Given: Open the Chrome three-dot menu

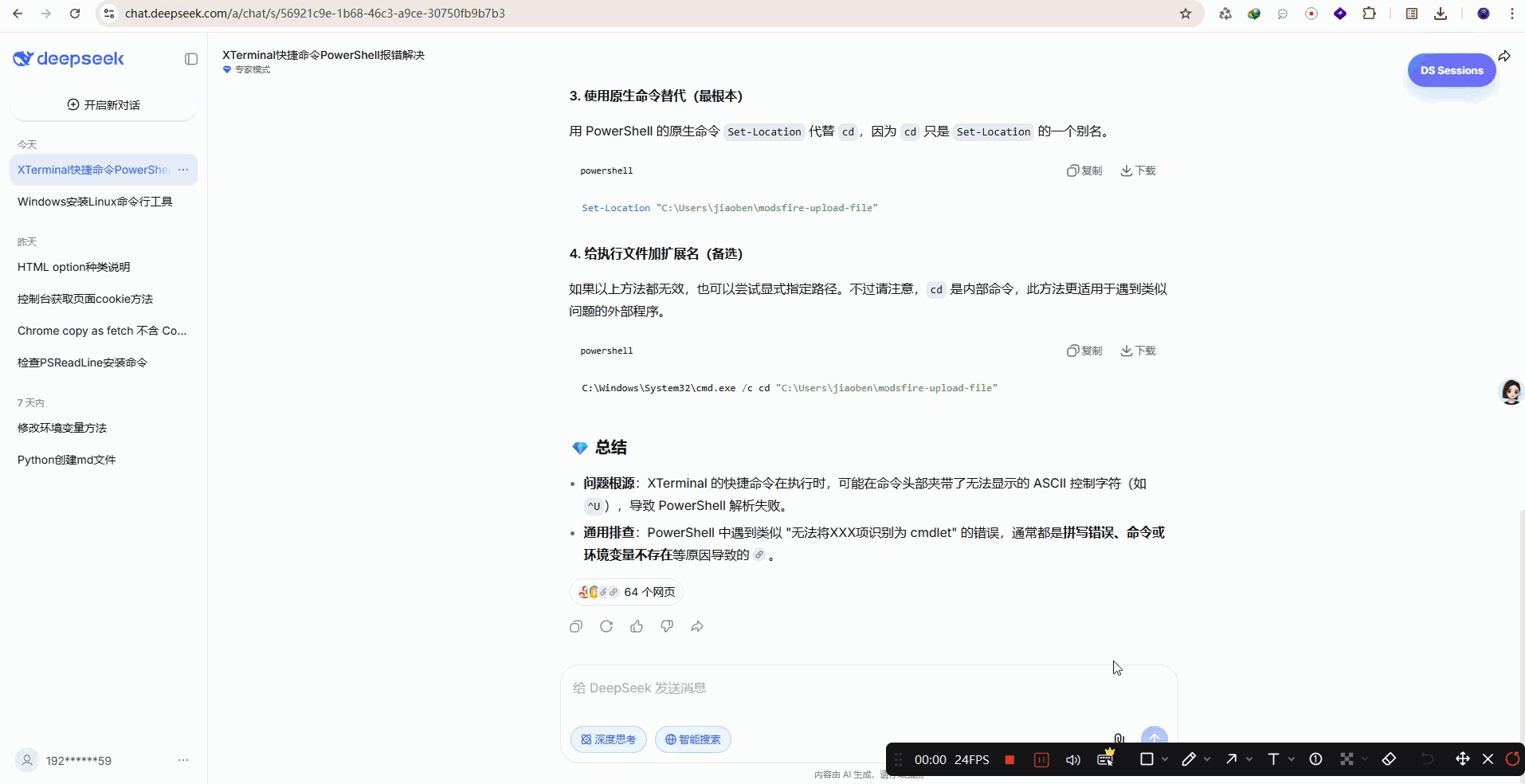Looking at the screenshot, I should [1511, 14].
